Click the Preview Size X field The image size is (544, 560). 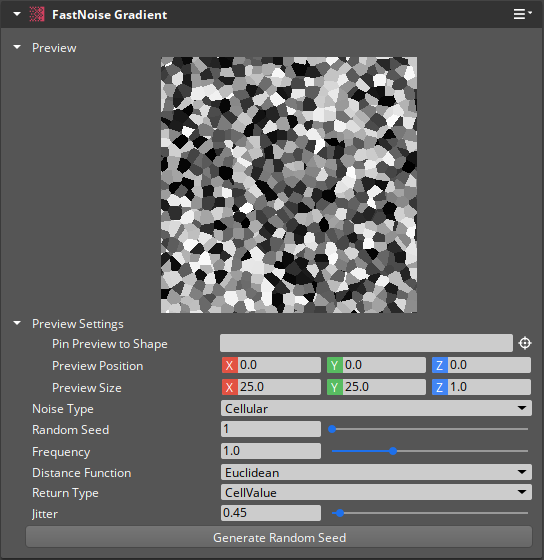click(x=271, y=387)
